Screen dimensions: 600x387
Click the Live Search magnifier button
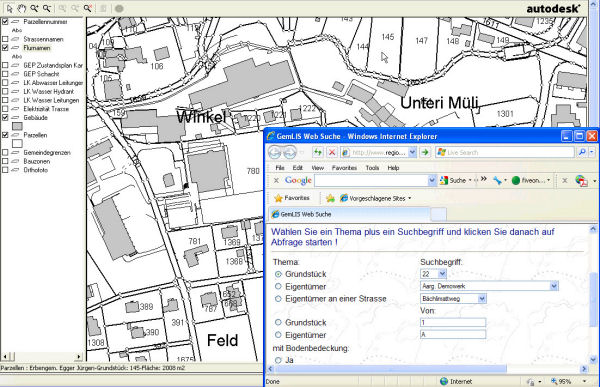click(x=582, y=152)
